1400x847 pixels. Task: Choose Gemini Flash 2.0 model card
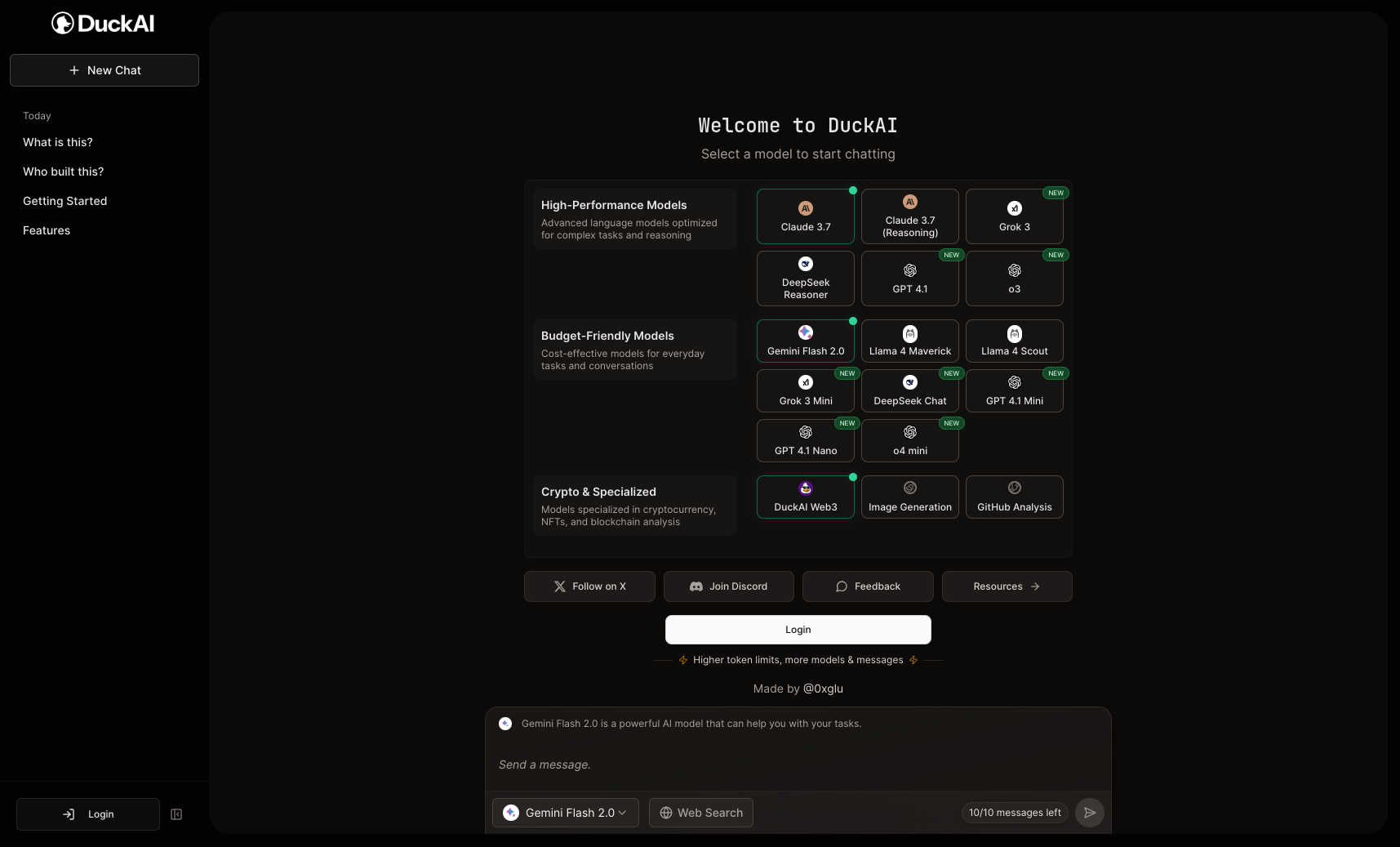pyautogui.click(x=806, y=341)
